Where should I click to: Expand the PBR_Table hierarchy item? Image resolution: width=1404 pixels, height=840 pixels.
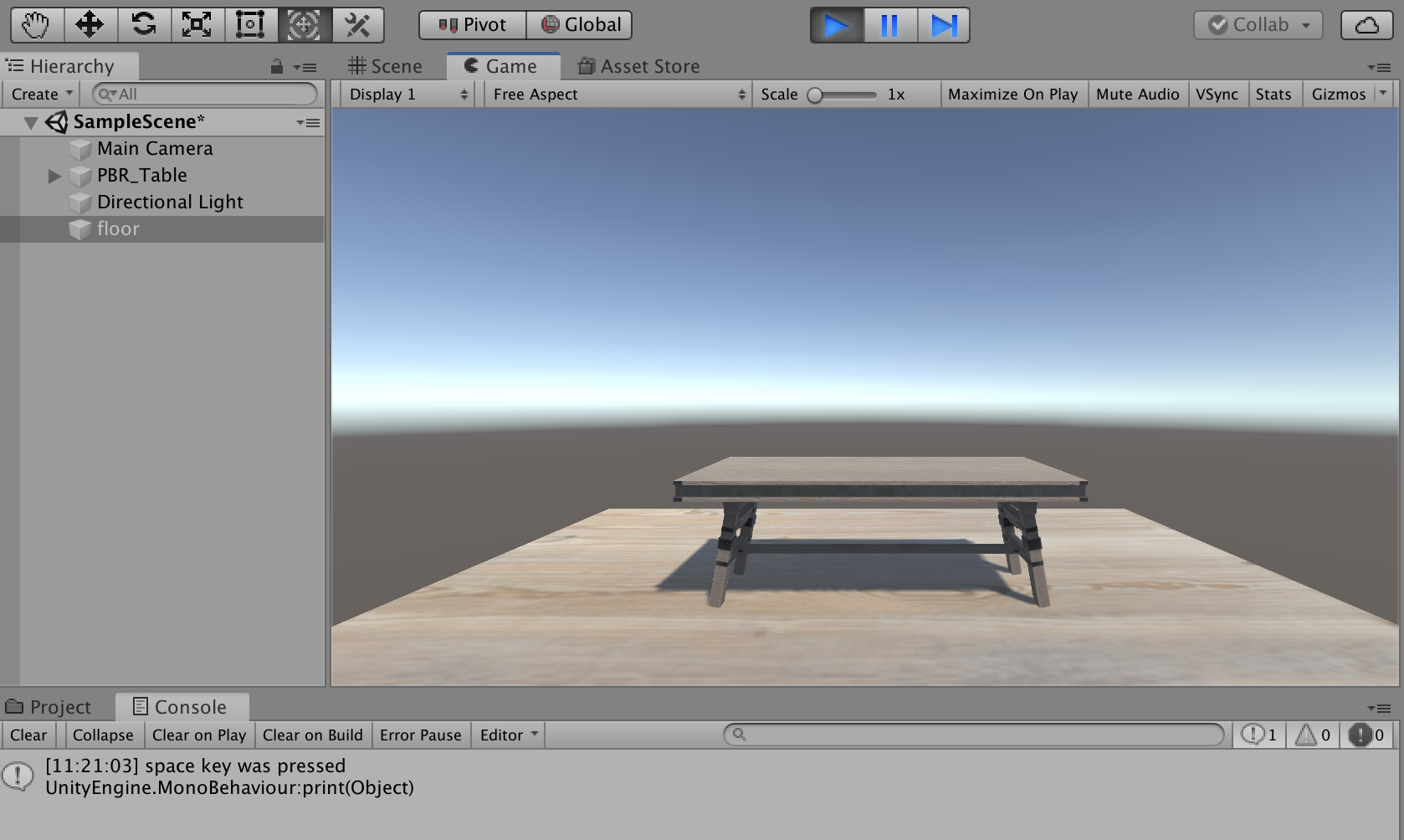pyautogui.click(x=54, y=176)
